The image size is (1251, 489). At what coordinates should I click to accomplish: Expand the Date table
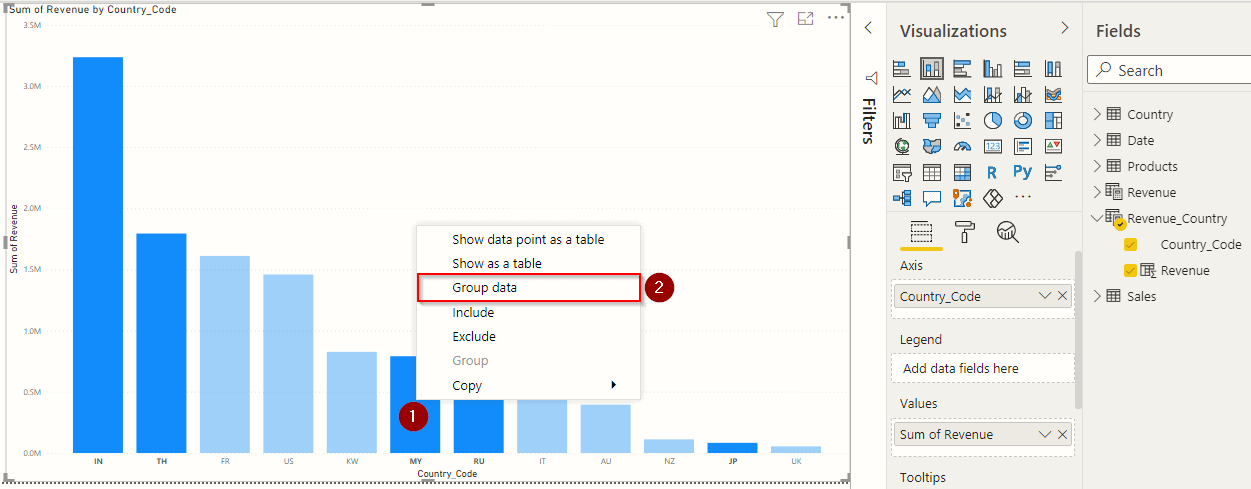[1097, 140]
